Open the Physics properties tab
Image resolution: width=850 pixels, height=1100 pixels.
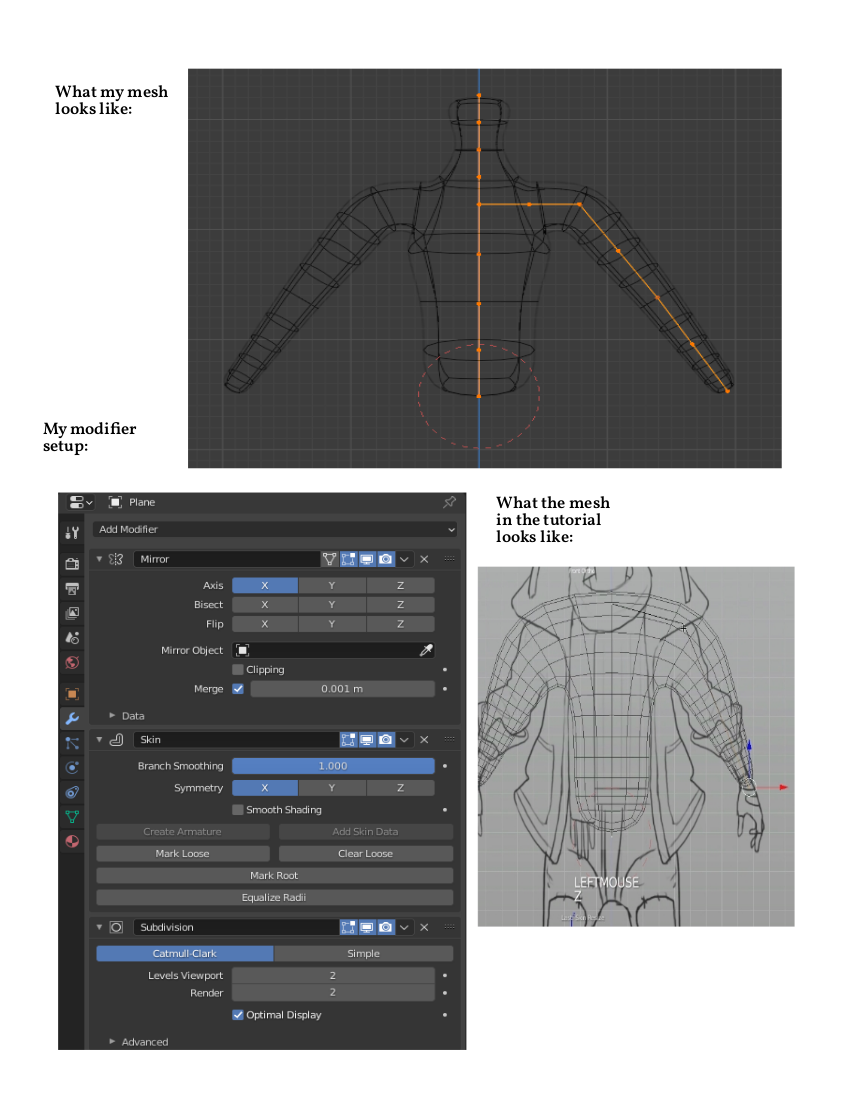click(72, 766)
